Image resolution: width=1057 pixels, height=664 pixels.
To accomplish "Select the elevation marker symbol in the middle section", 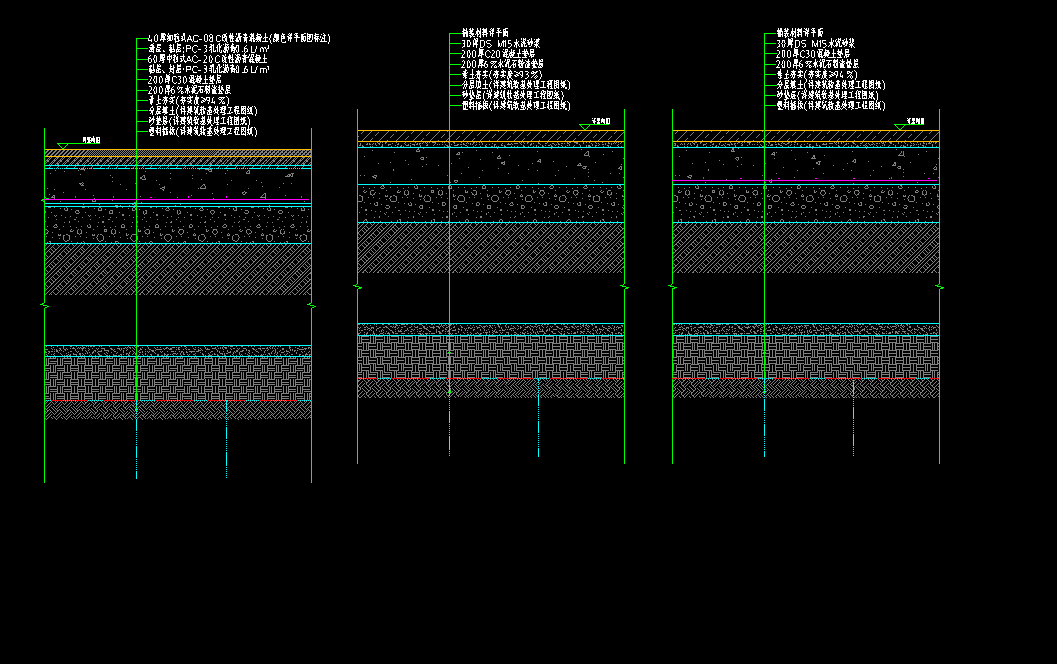I will [x=586, y=127].
